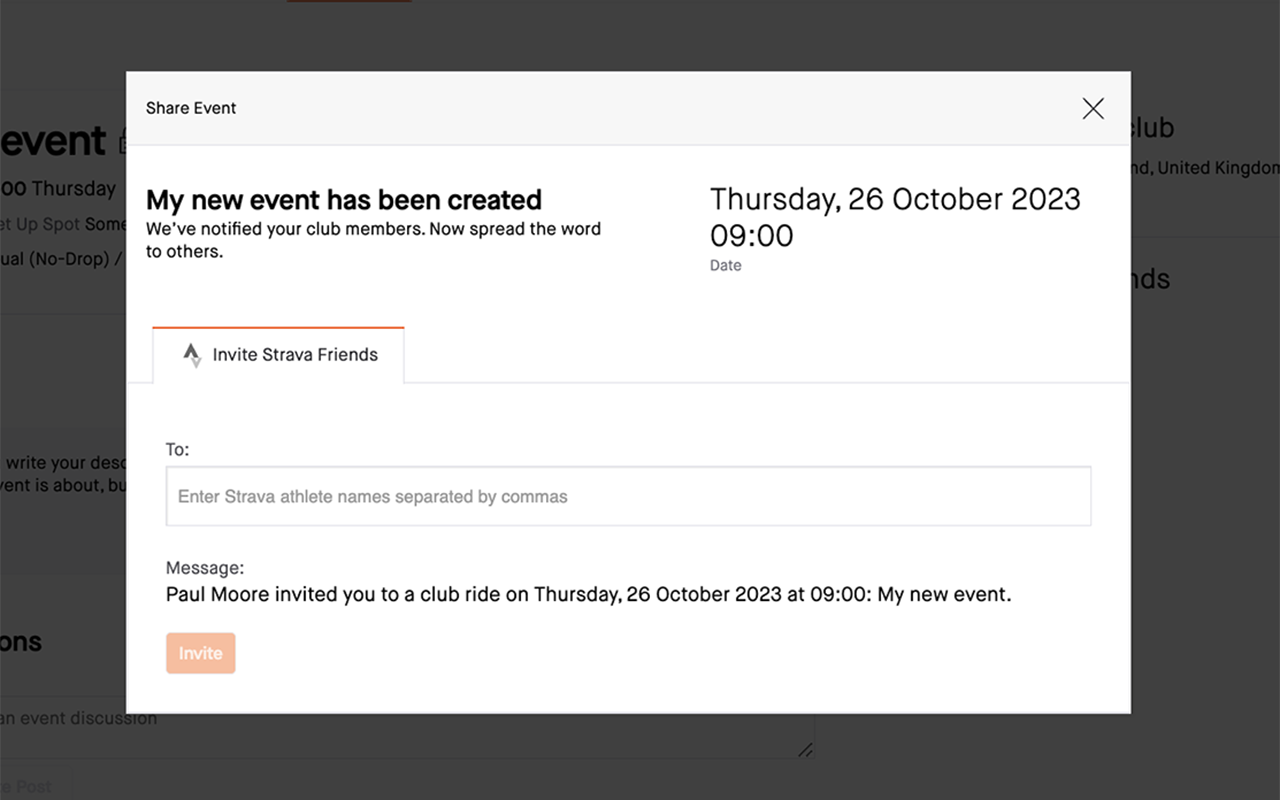The image size is (1280, 800).
Task: Click the small Date label under the time
Action: pos(726,266)
